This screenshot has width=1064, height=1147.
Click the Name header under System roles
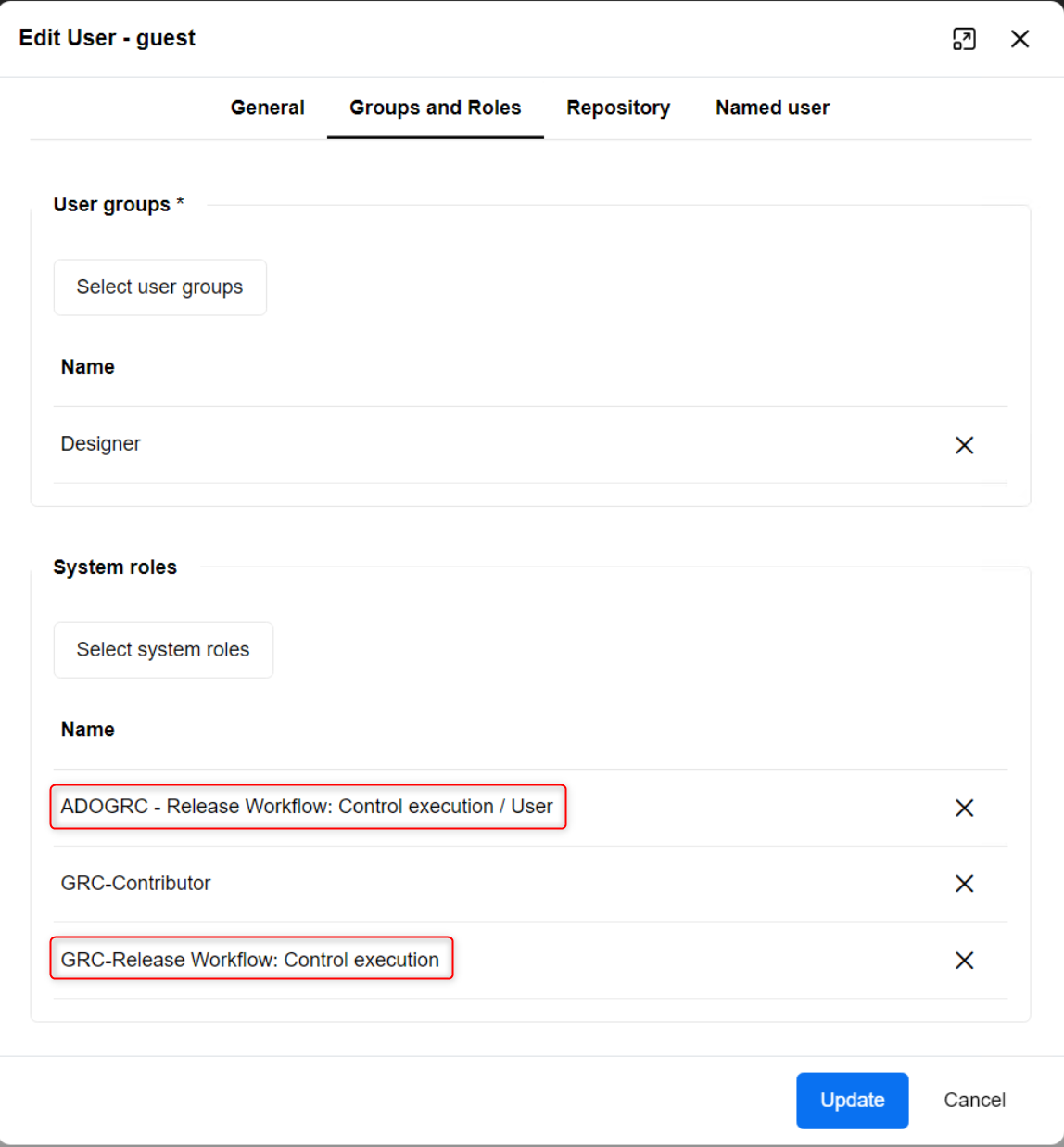(88, 730)
